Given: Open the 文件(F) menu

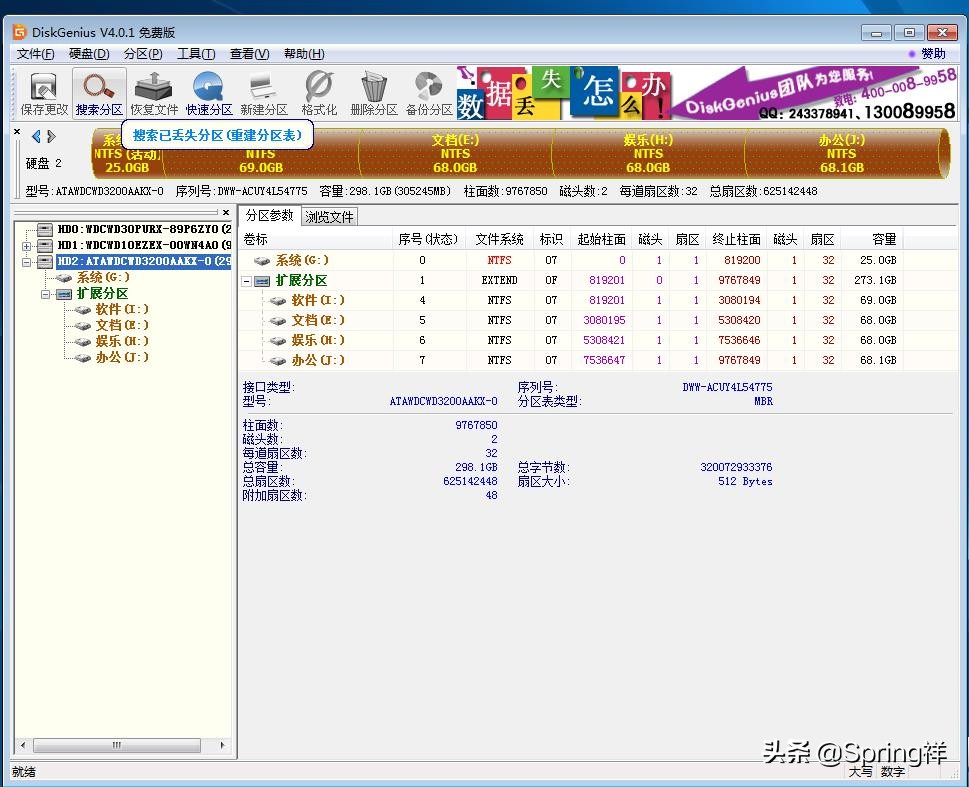Looking at the screenshot, I should (x=35, y=54).
